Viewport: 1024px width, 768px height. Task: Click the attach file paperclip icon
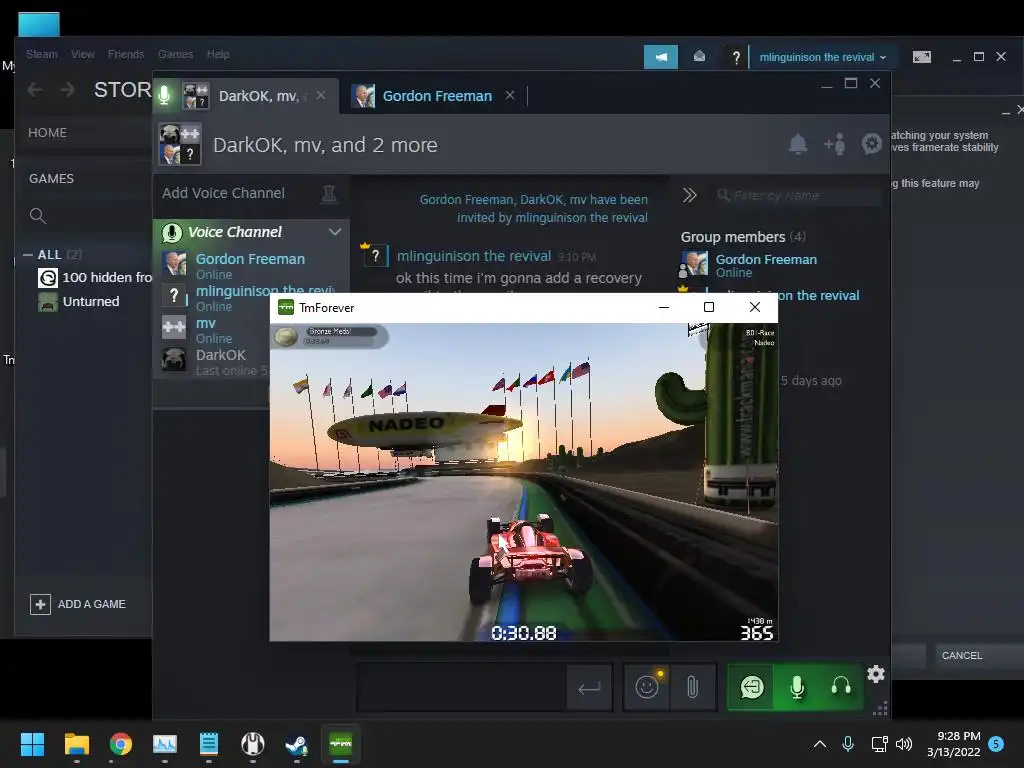coord(692,687)
